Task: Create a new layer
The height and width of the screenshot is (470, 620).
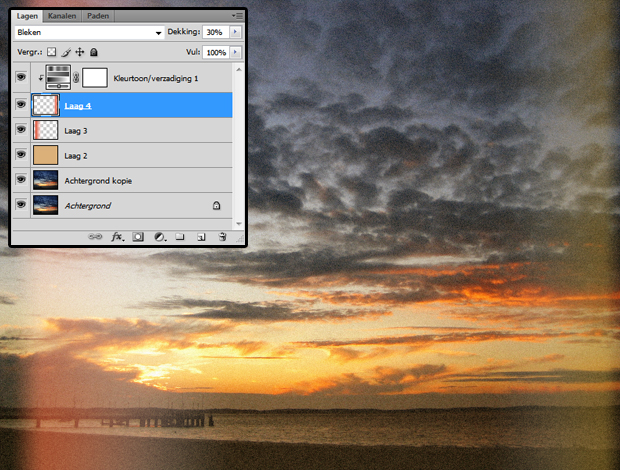Action: [x=201, y=237]
